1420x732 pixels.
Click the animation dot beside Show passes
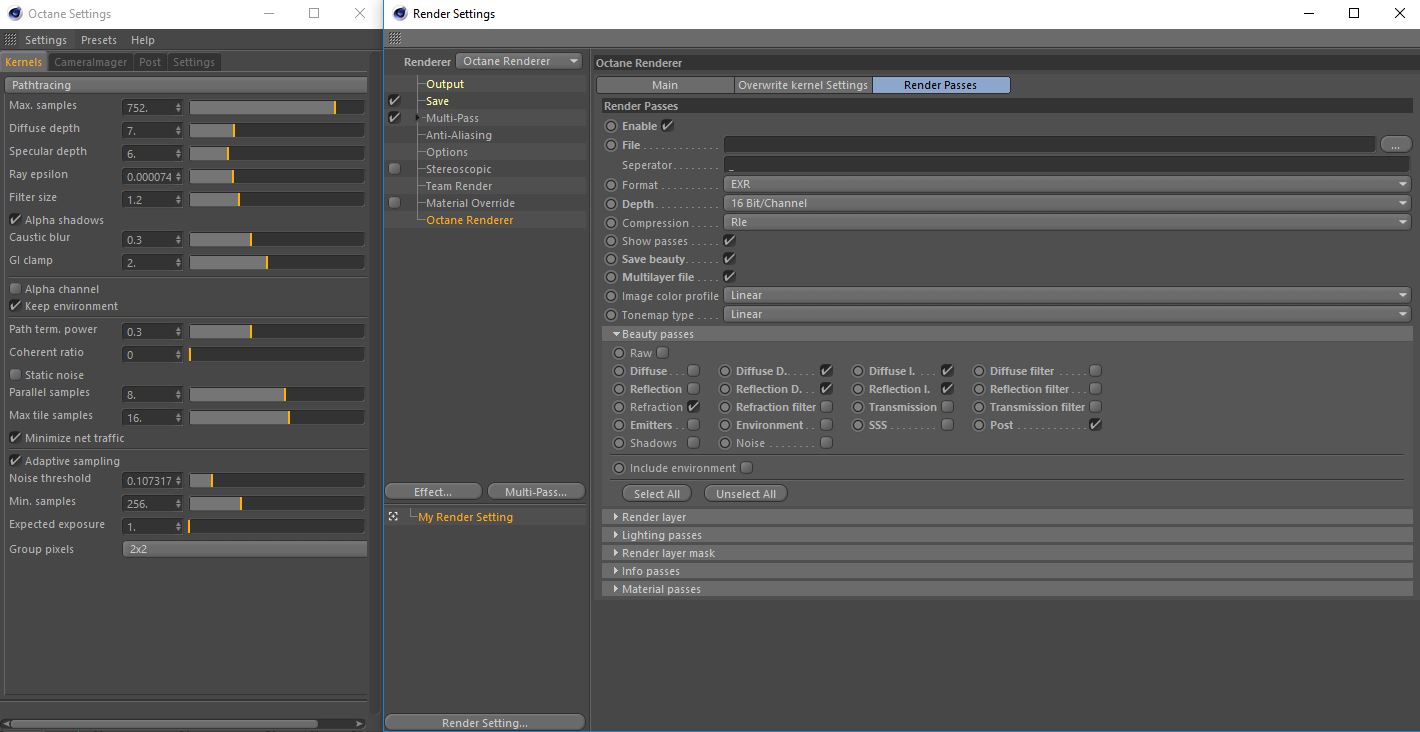click(x=611, y=241)
